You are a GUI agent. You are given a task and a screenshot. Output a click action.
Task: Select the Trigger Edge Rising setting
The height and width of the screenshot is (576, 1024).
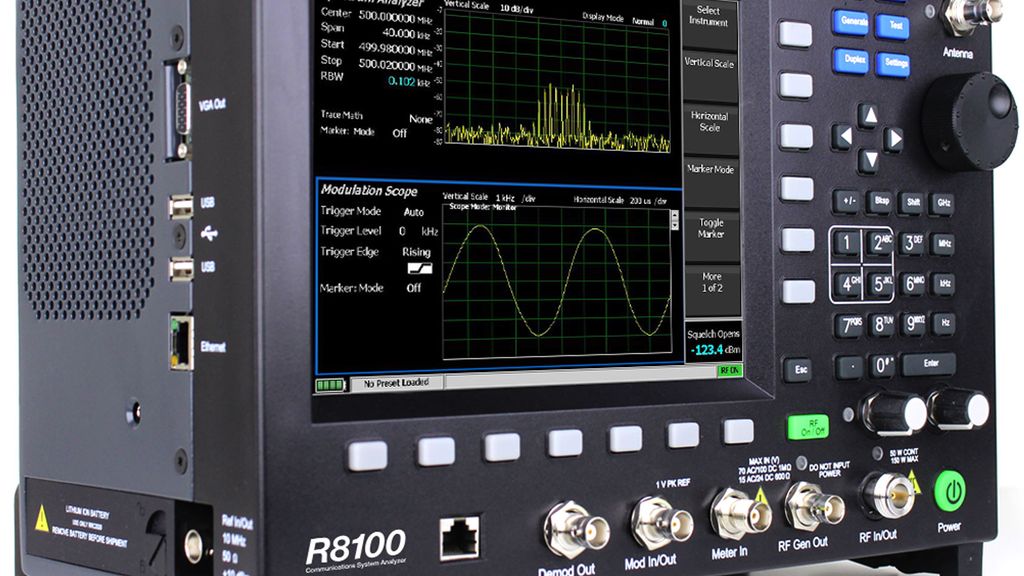416,252
